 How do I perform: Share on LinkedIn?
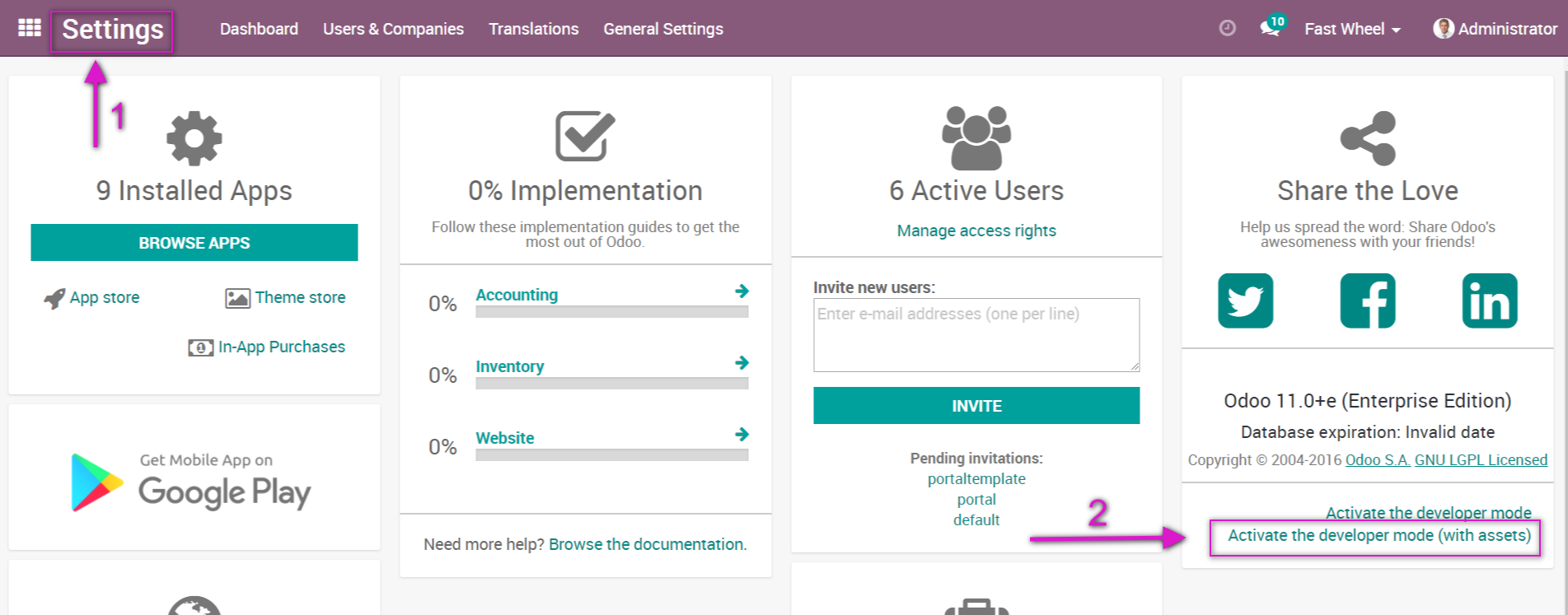click(1490, 301)
